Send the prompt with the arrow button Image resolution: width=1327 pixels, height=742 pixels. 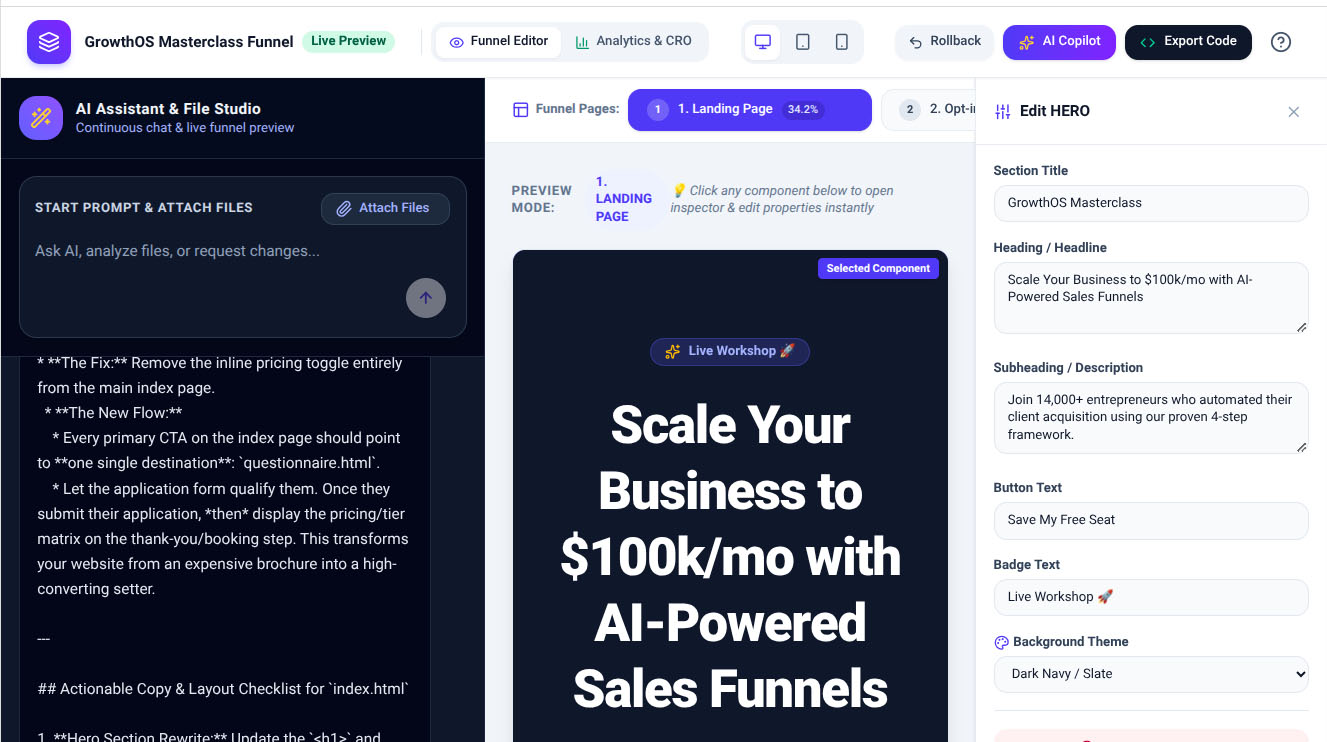(x=426, y=298)
